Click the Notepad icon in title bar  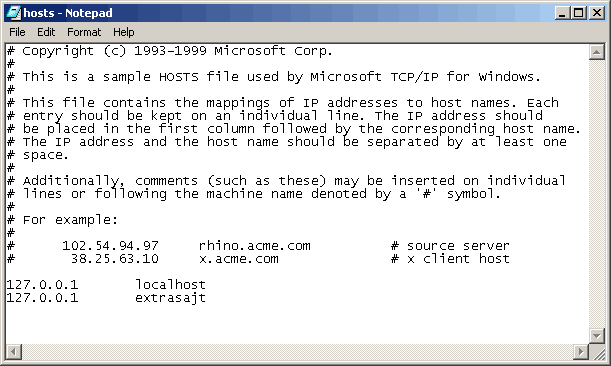[13, 13]
